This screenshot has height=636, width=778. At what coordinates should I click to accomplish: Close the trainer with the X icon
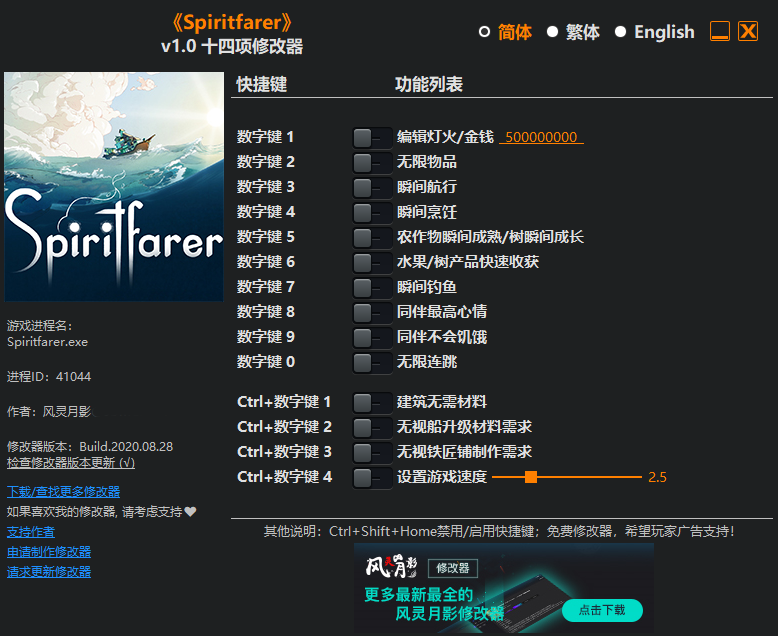[x=748, y=32]
